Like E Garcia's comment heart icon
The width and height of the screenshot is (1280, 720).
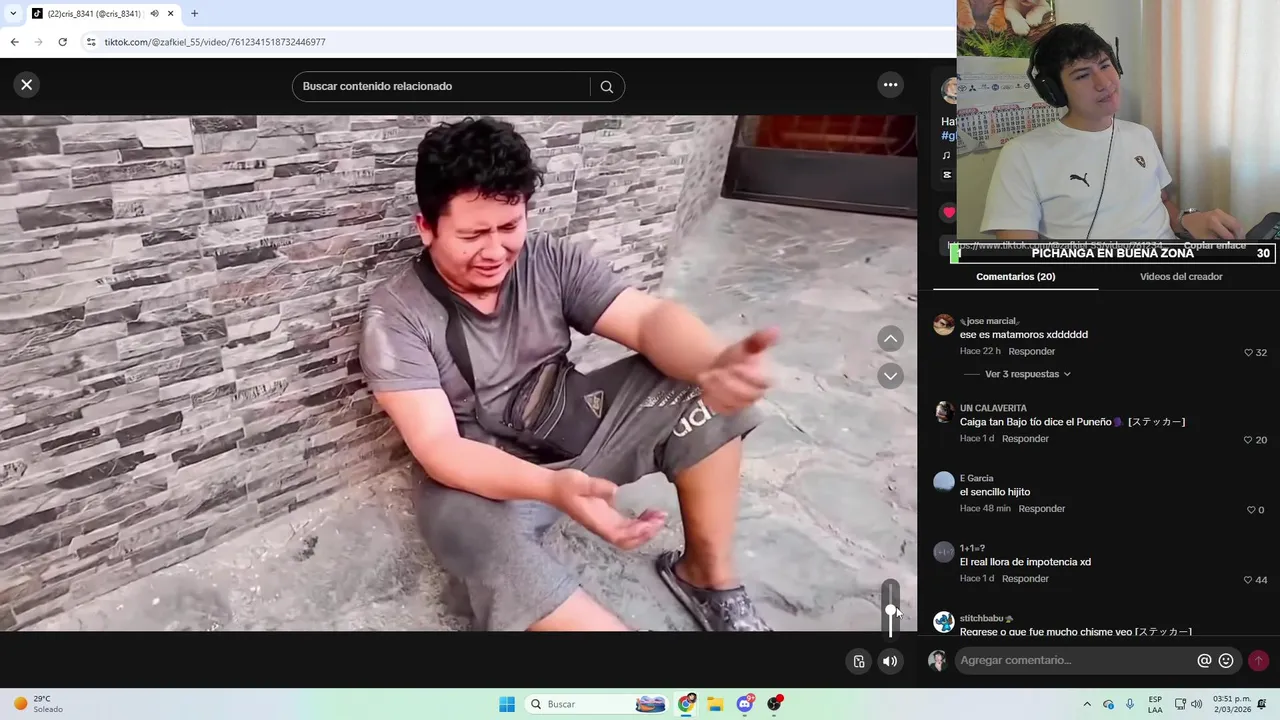click(x=1250, y=510)
